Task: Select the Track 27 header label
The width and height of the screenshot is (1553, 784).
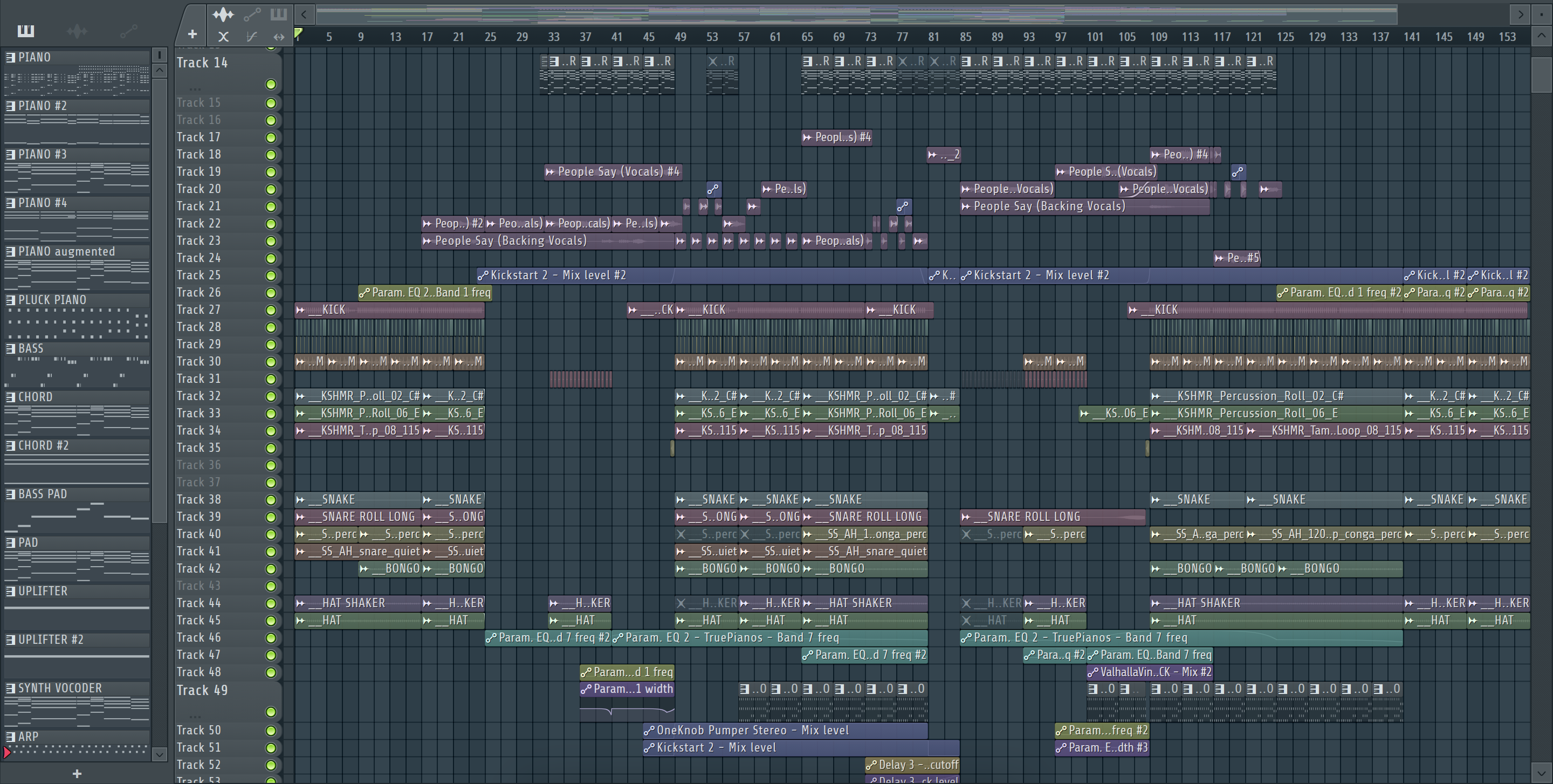Action: point(198,310)
